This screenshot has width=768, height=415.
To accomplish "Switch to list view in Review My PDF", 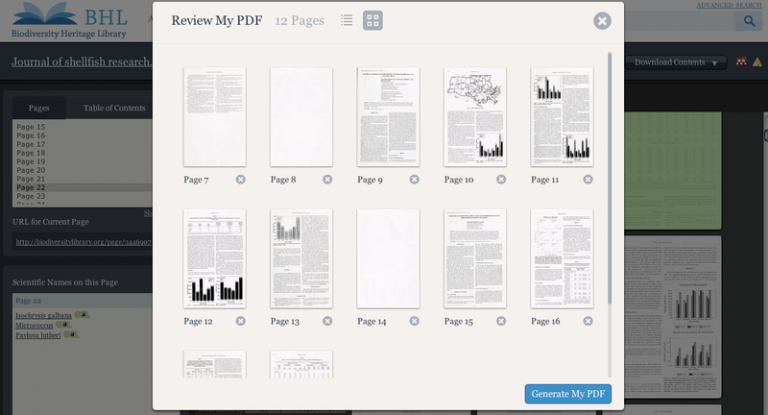I will coord(346,20).
